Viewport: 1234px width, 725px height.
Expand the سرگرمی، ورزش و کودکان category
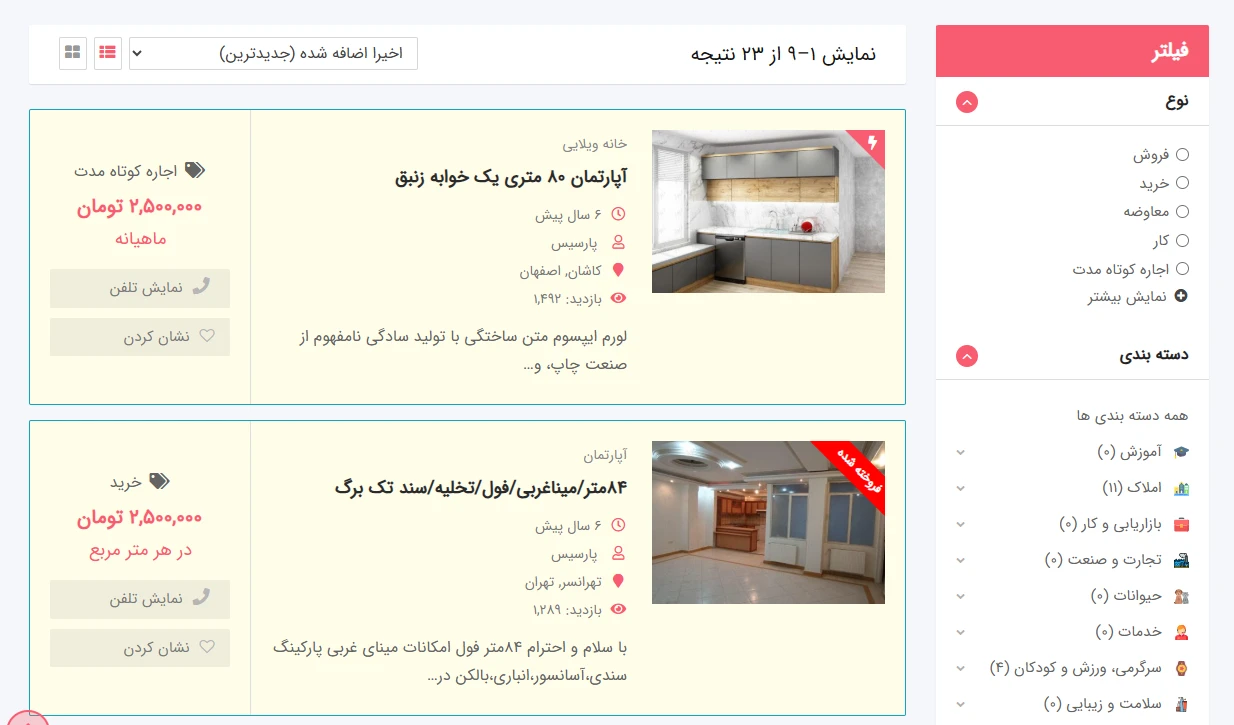coord(960,668)
